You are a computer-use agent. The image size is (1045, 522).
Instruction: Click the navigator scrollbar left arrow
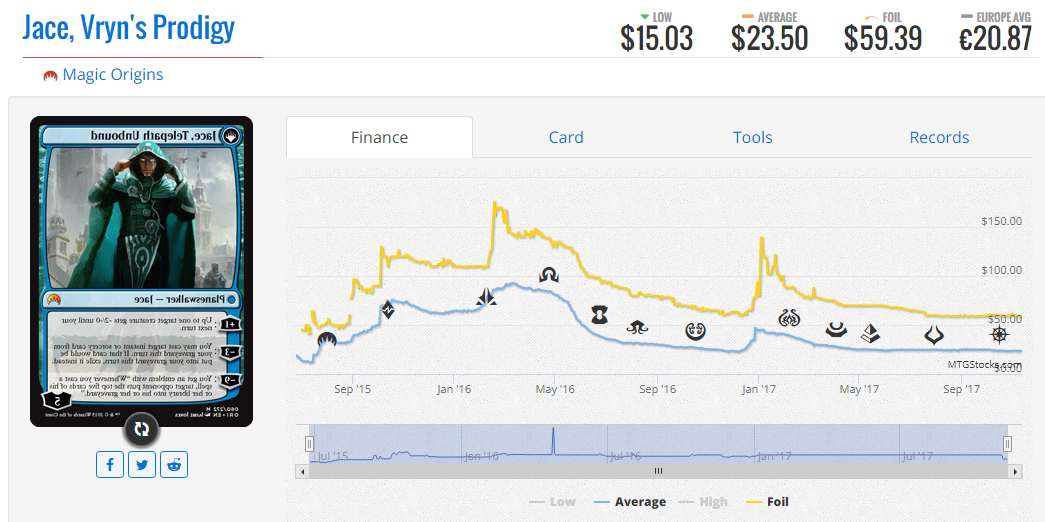(x=303, y=471)
